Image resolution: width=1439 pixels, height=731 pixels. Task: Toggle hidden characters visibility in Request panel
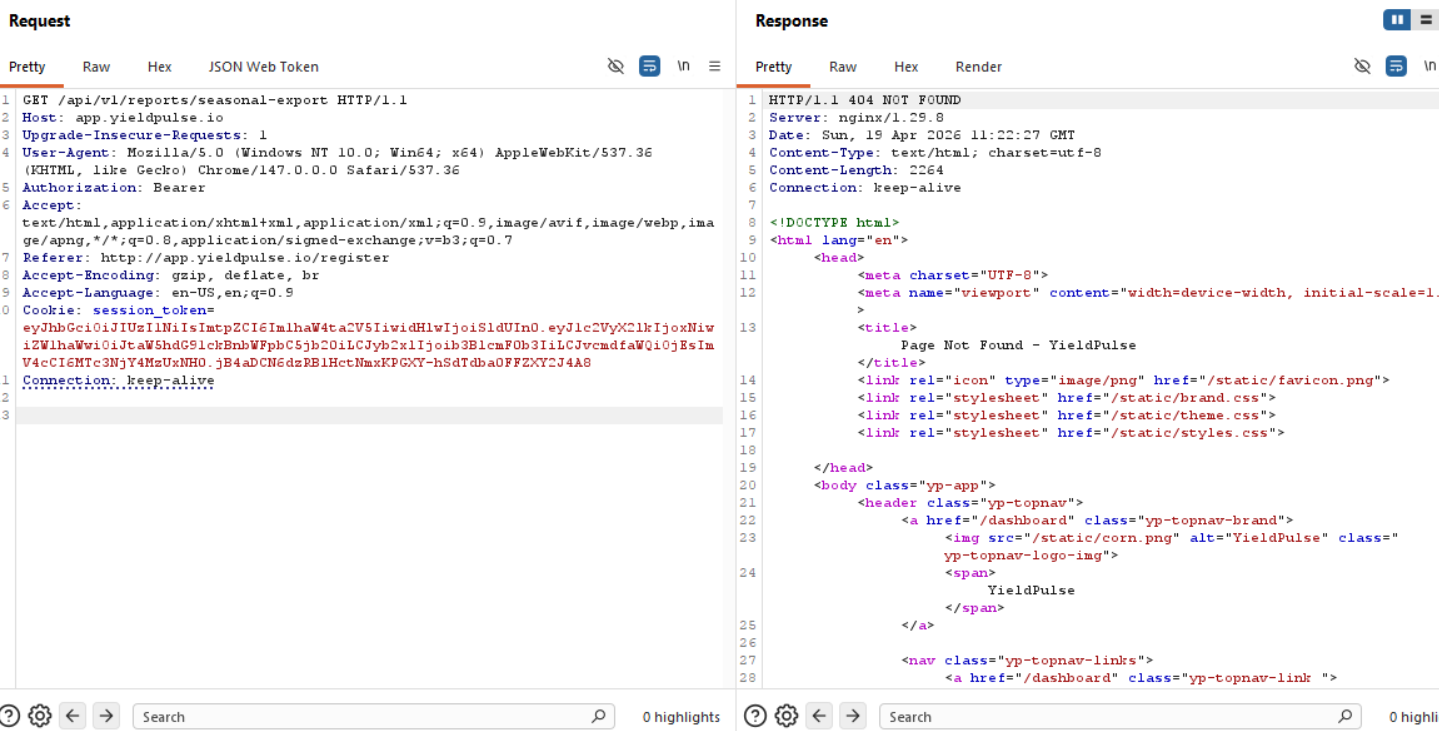point(616,66)
